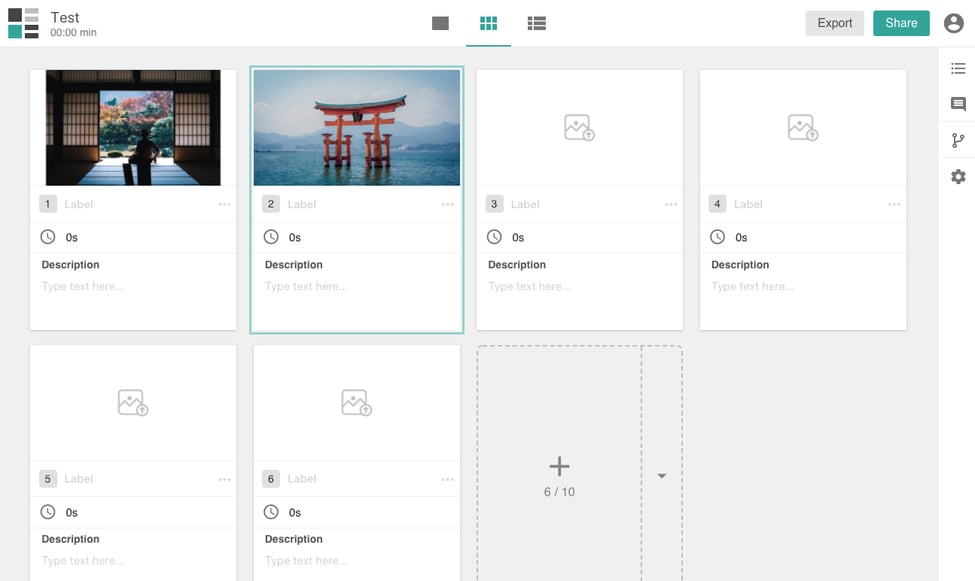Open the shot list panel in the sidebar

[957, 68]
